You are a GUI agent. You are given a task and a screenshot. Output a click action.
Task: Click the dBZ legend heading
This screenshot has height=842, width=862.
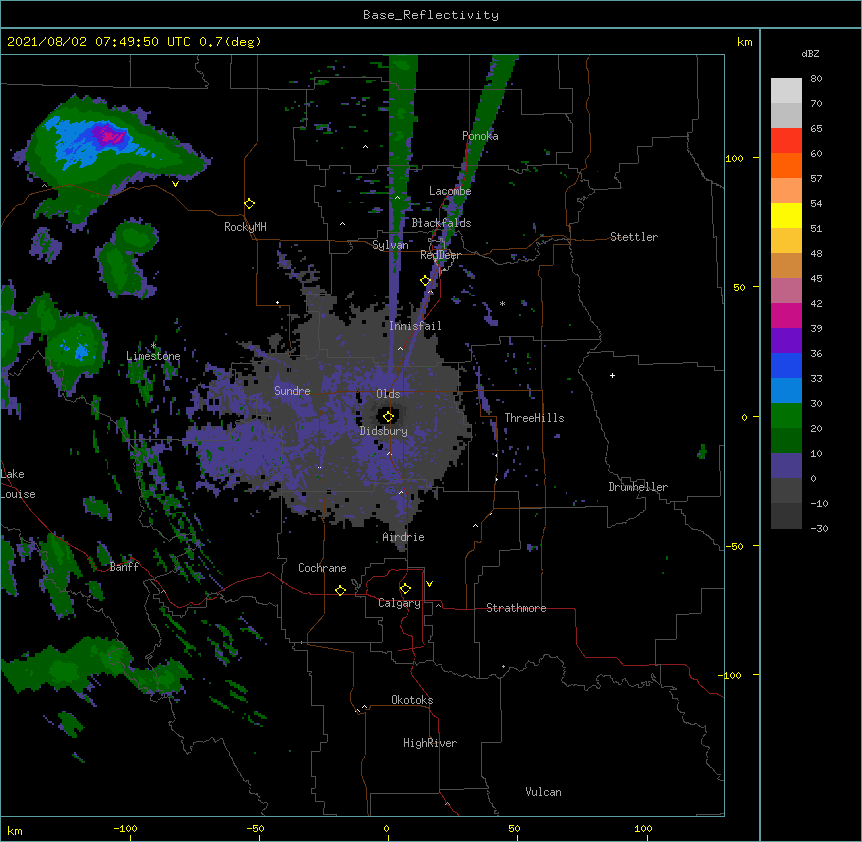point(810,53)
